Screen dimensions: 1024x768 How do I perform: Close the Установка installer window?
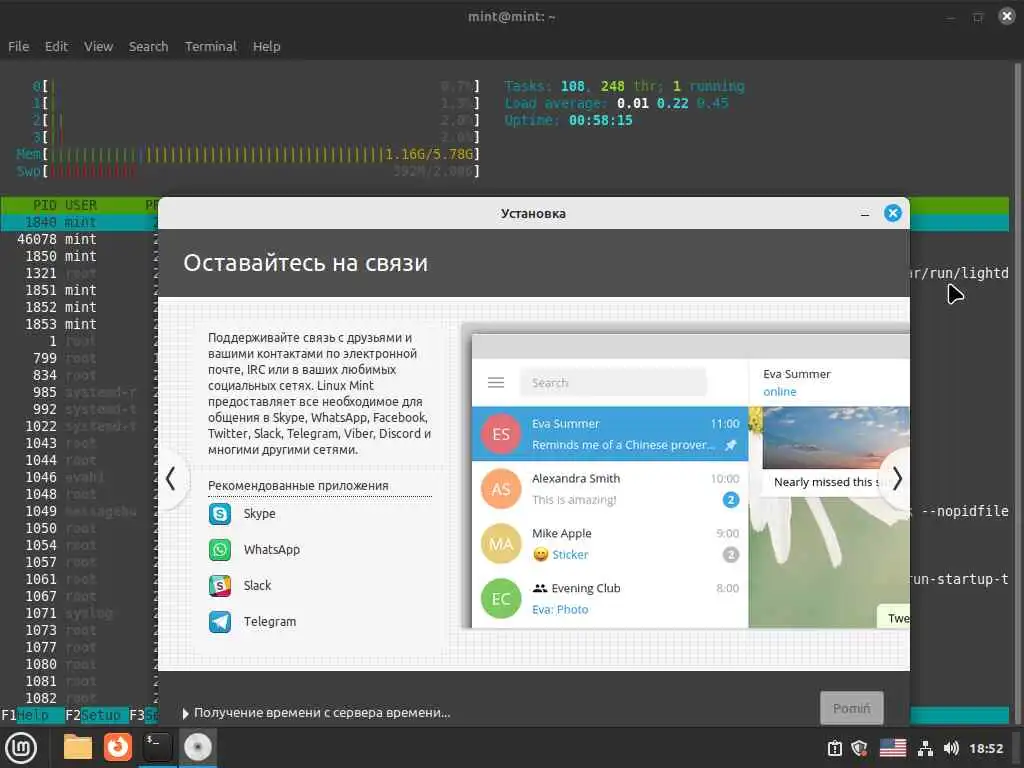point(893,214)
